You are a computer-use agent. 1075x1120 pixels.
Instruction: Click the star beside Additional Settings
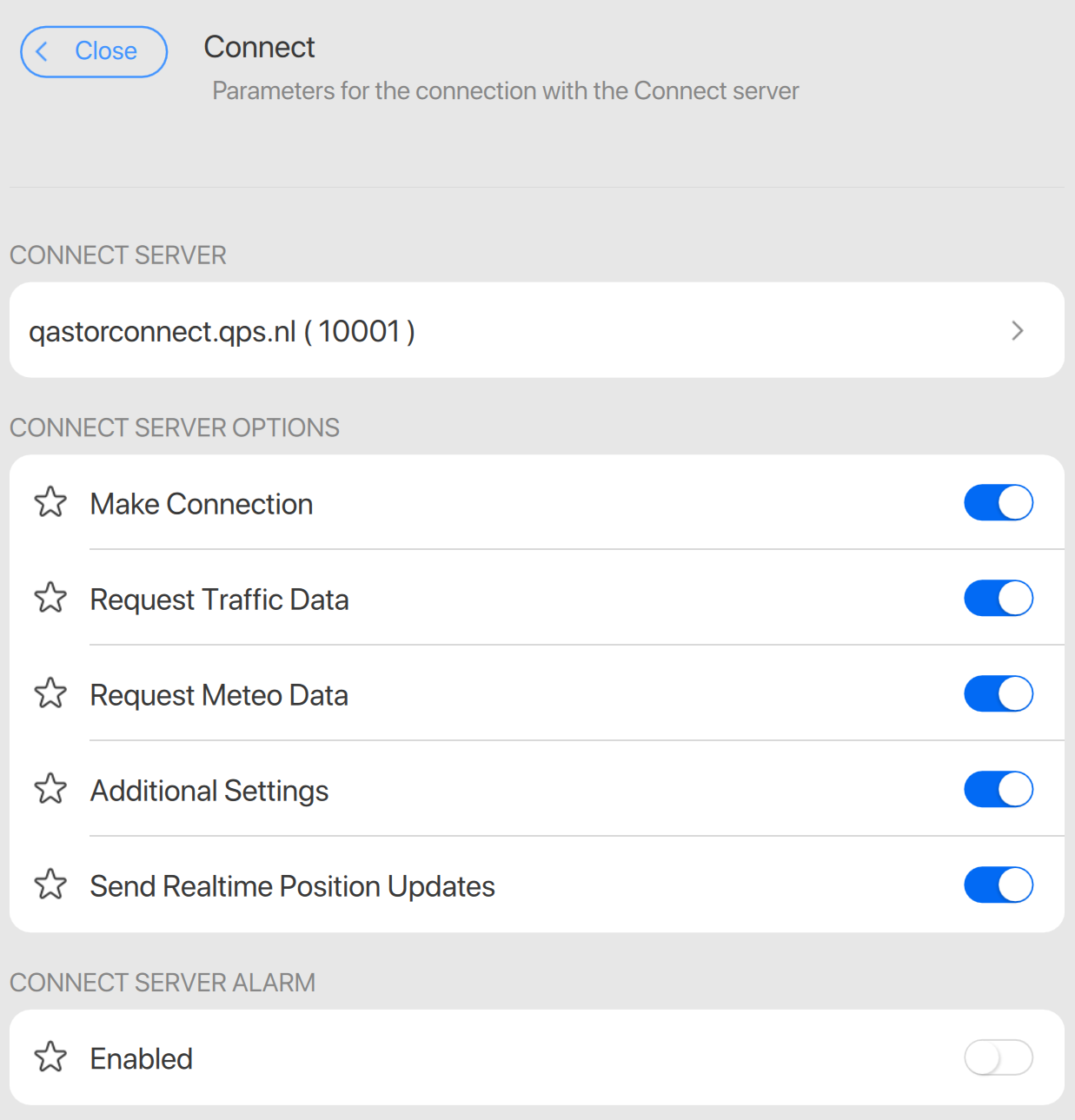[50, 789]
